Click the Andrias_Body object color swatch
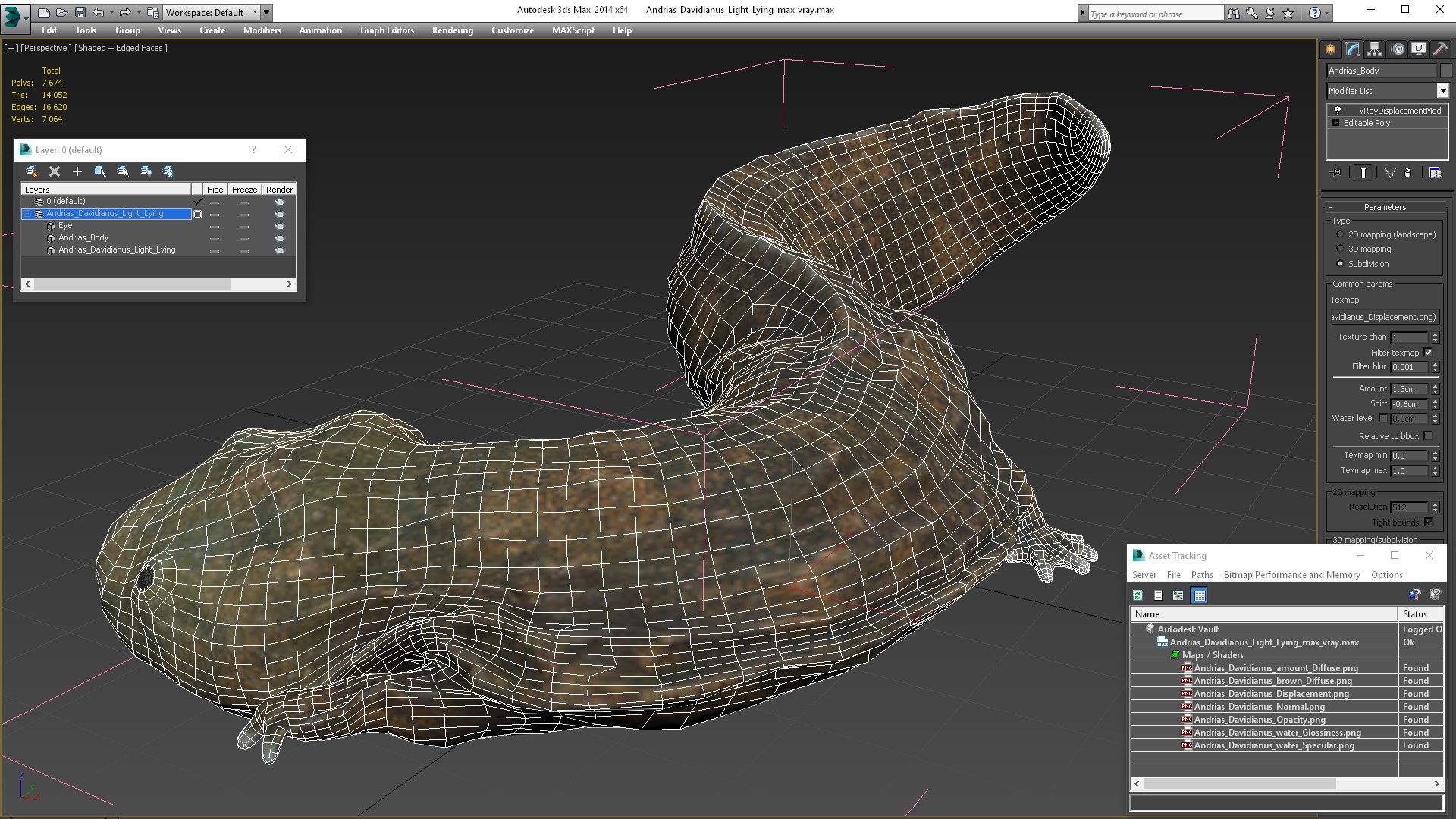 point(1446,71)
